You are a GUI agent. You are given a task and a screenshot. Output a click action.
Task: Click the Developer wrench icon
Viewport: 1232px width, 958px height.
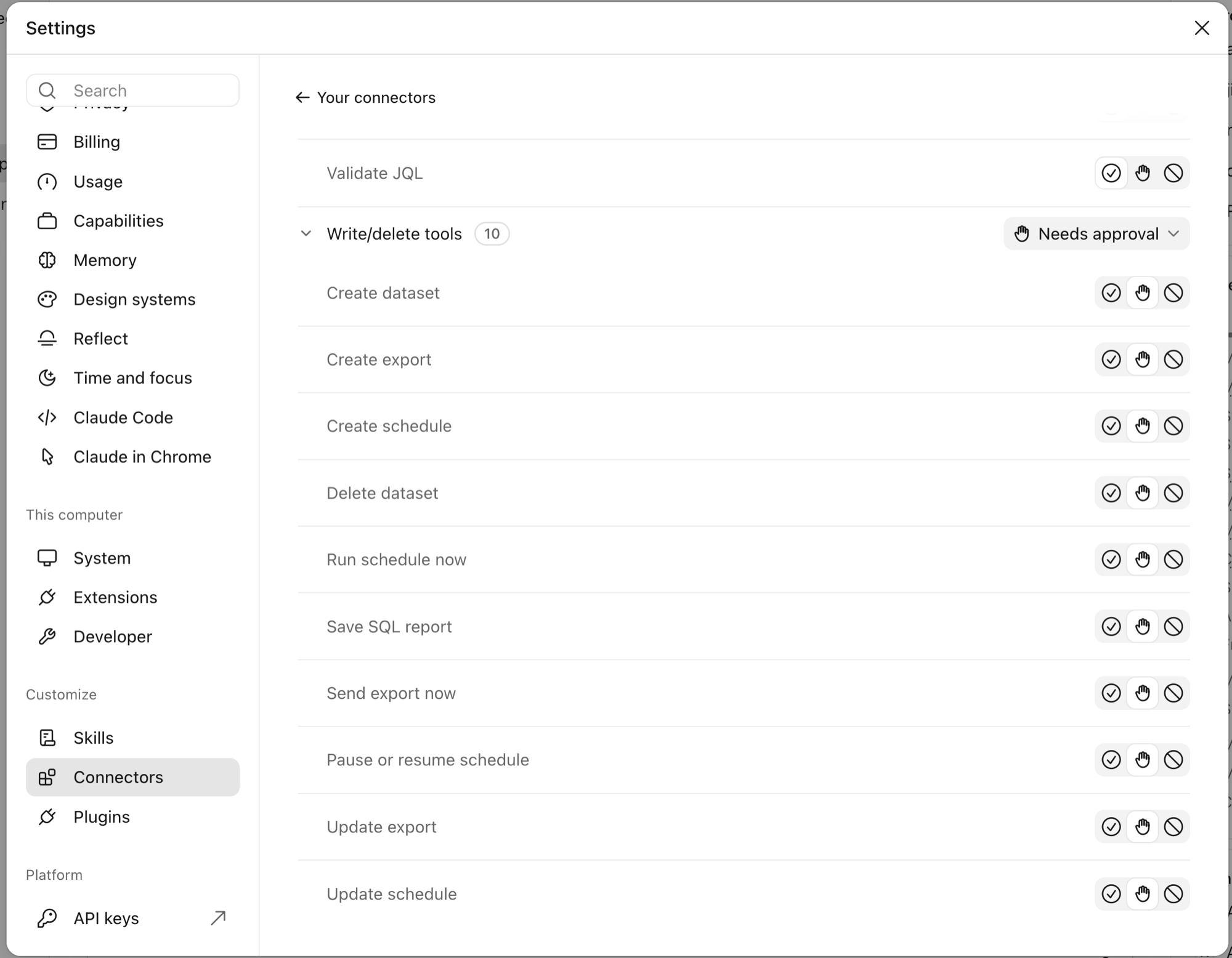tap(47, 637)
